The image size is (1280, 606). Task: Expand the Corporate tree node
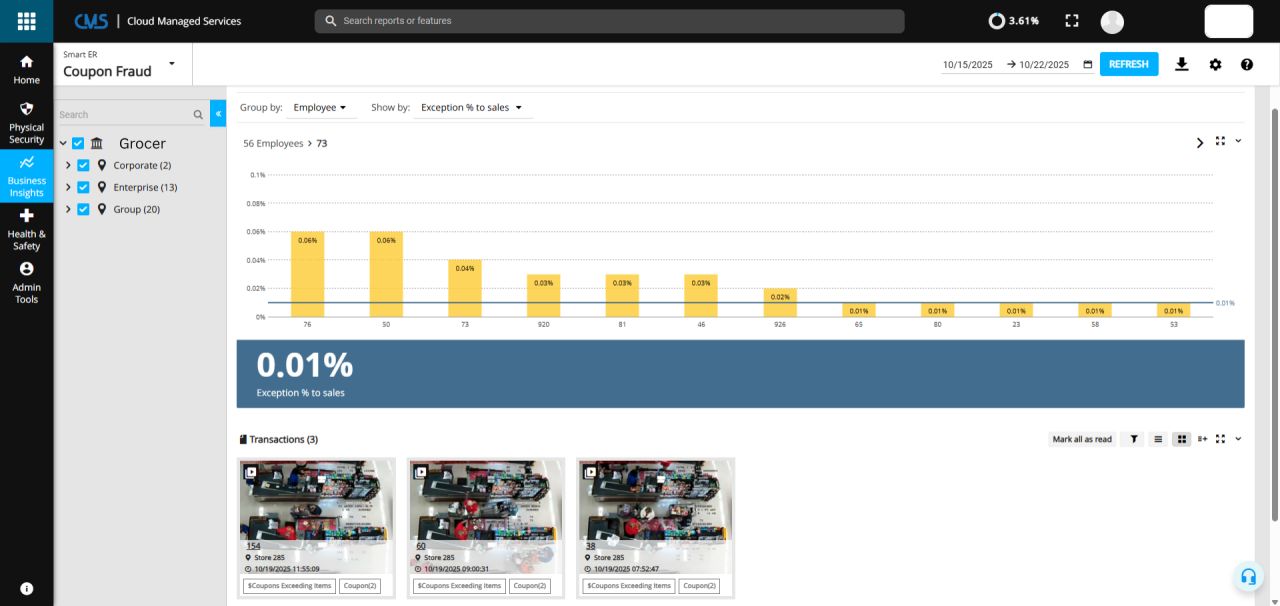68,165
